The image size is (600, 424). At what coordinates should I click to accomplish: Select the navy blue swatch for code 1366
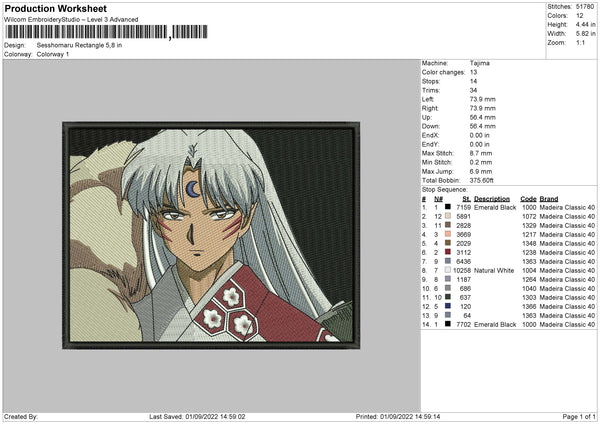tap(448, 306)
